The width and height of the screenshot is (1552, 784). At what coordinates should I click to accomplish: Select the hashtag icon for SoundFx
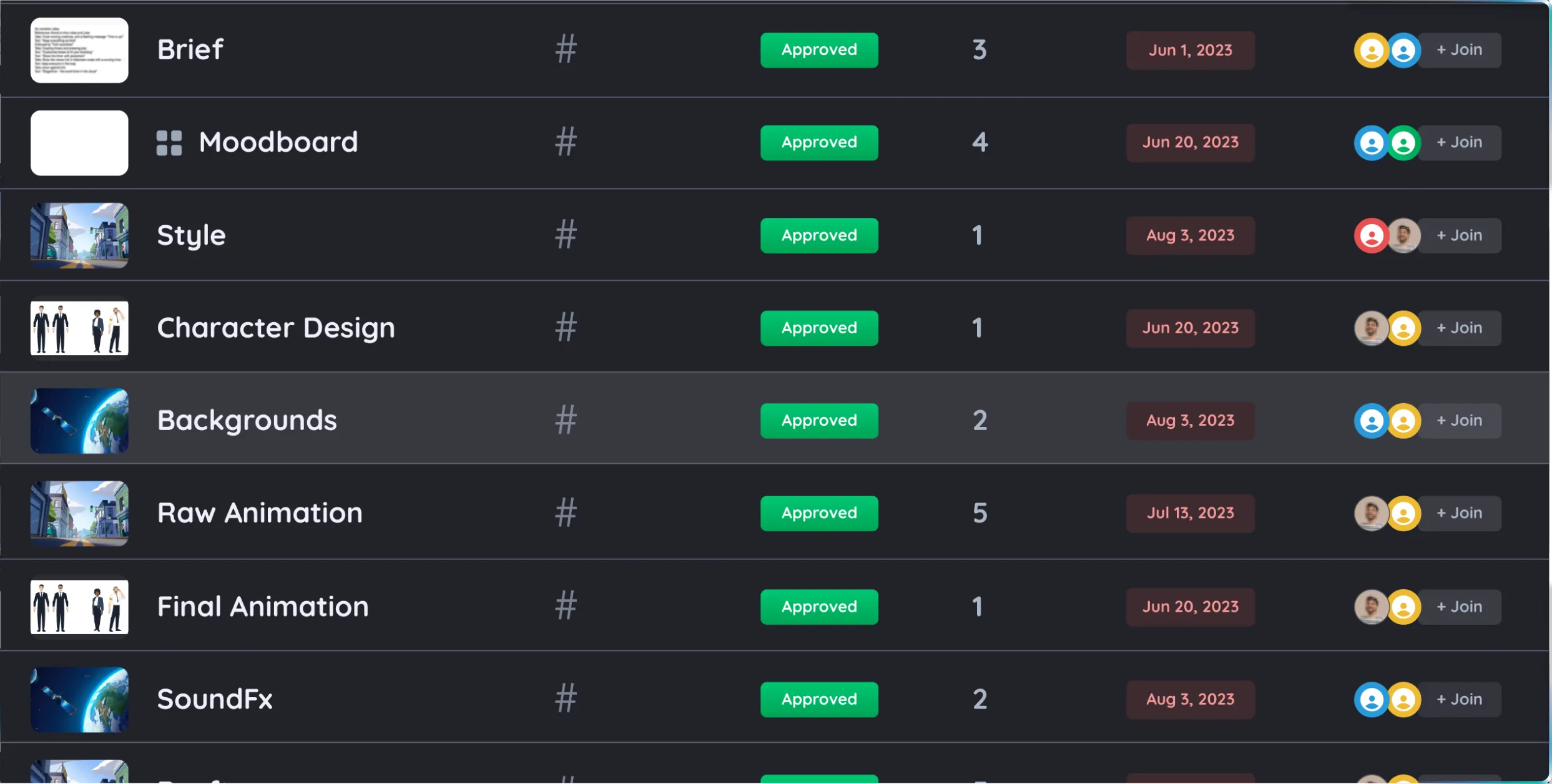coord(566,699)
